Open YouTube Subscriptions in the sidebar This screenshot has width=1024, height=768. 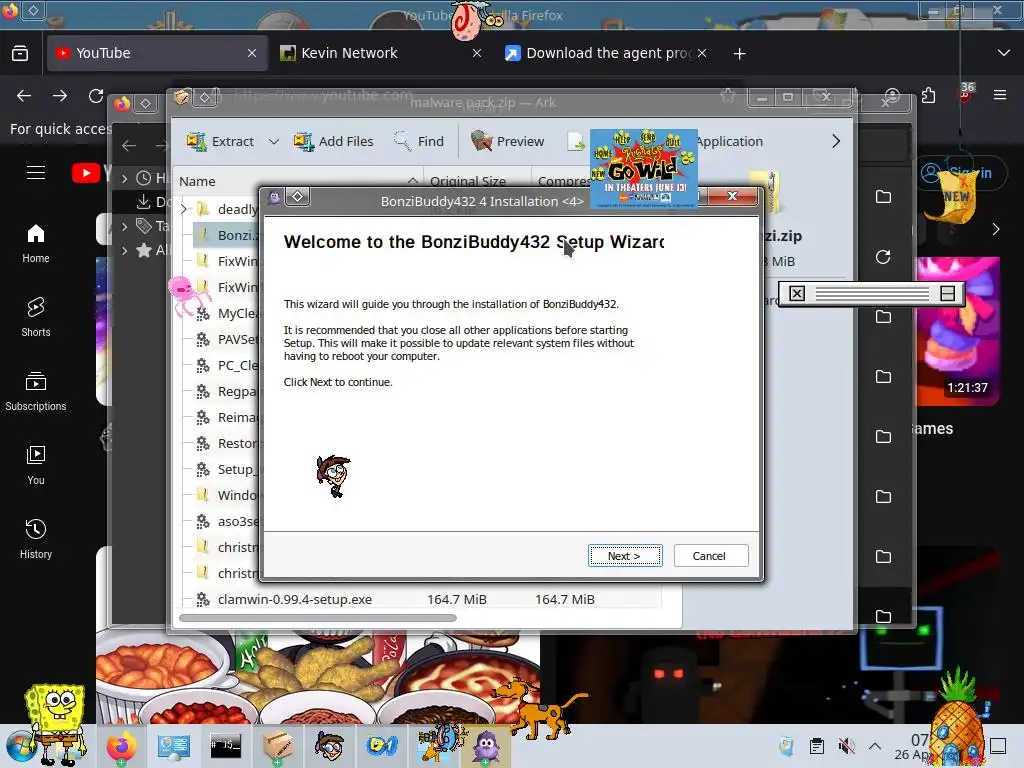(36, 391)
